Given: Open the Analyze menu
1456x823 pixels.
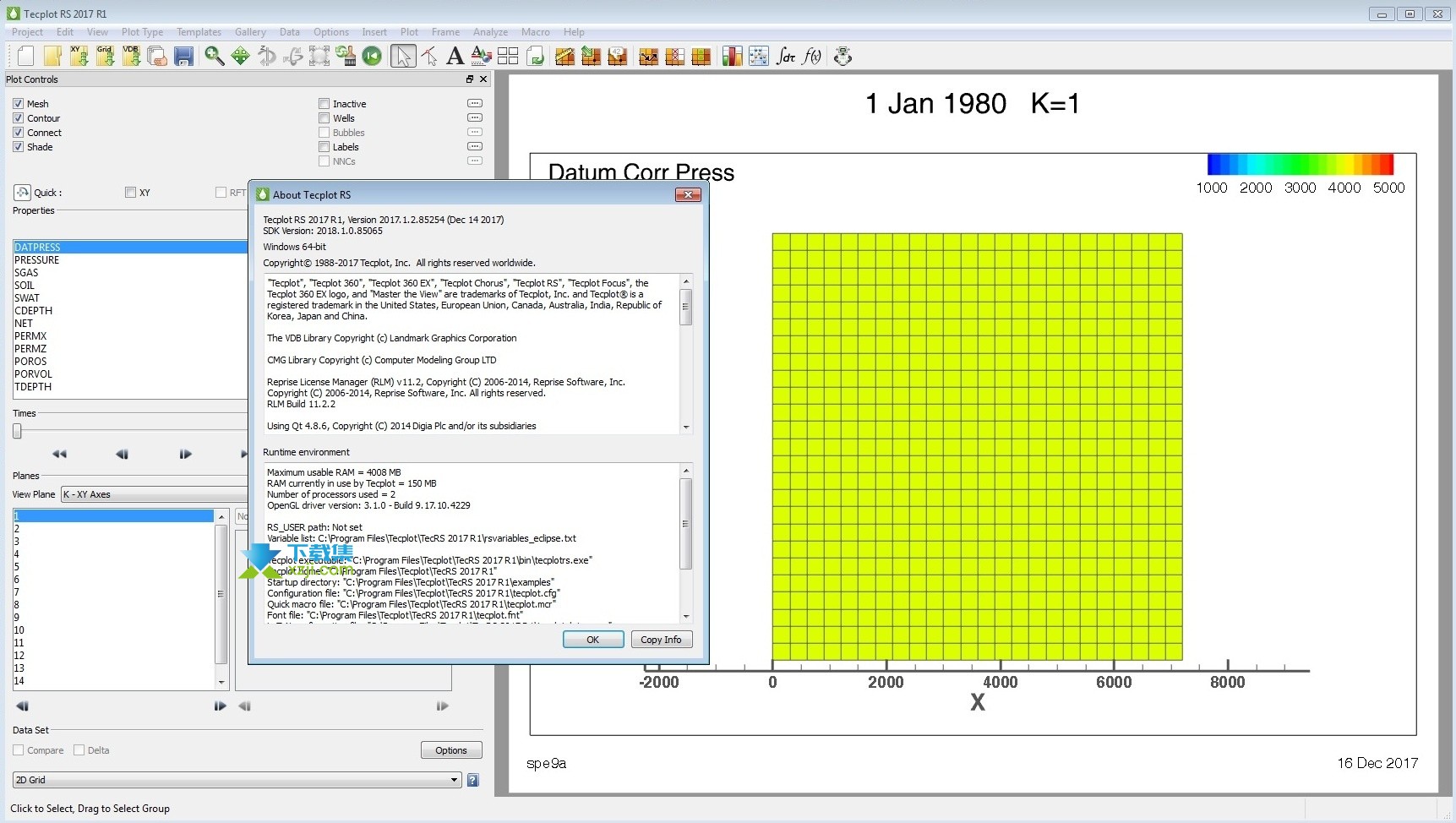Looking at the screenshot, I should point(490,32).
